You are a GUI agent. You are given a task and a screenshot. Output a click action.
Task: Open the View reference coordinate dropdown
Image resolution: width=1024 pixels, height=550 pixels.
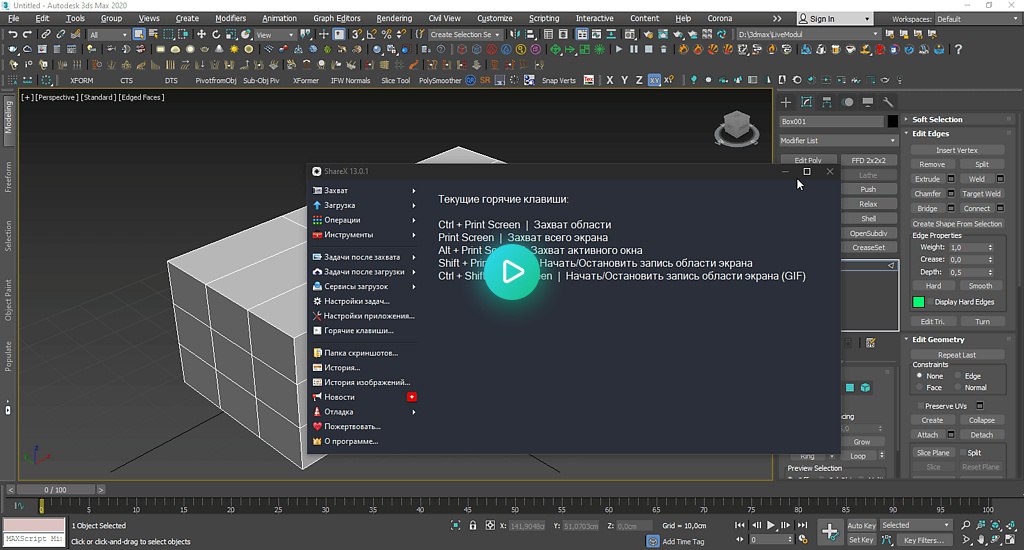point(274,35)
